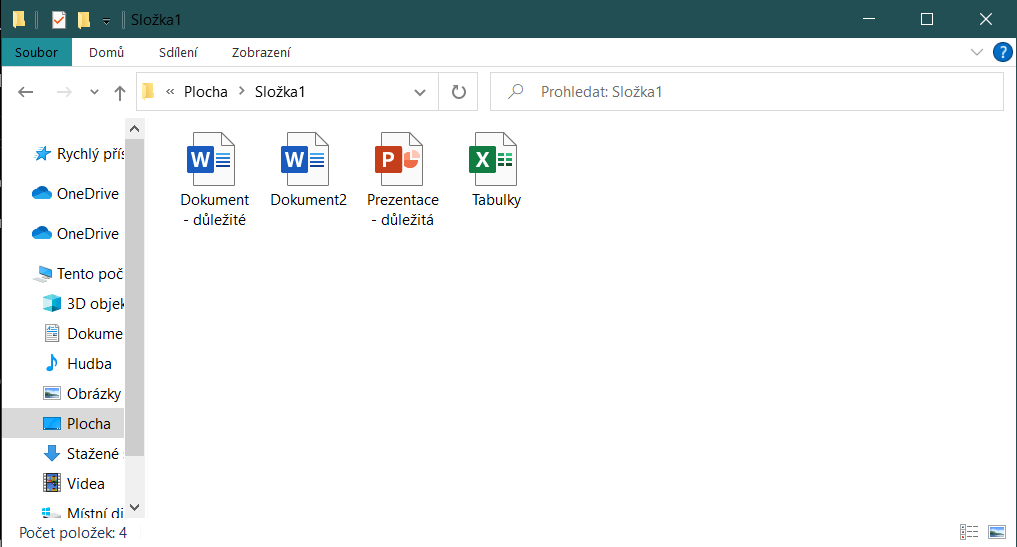Click the Plocha breadcrumb in address bar

(x=206, y=92)
